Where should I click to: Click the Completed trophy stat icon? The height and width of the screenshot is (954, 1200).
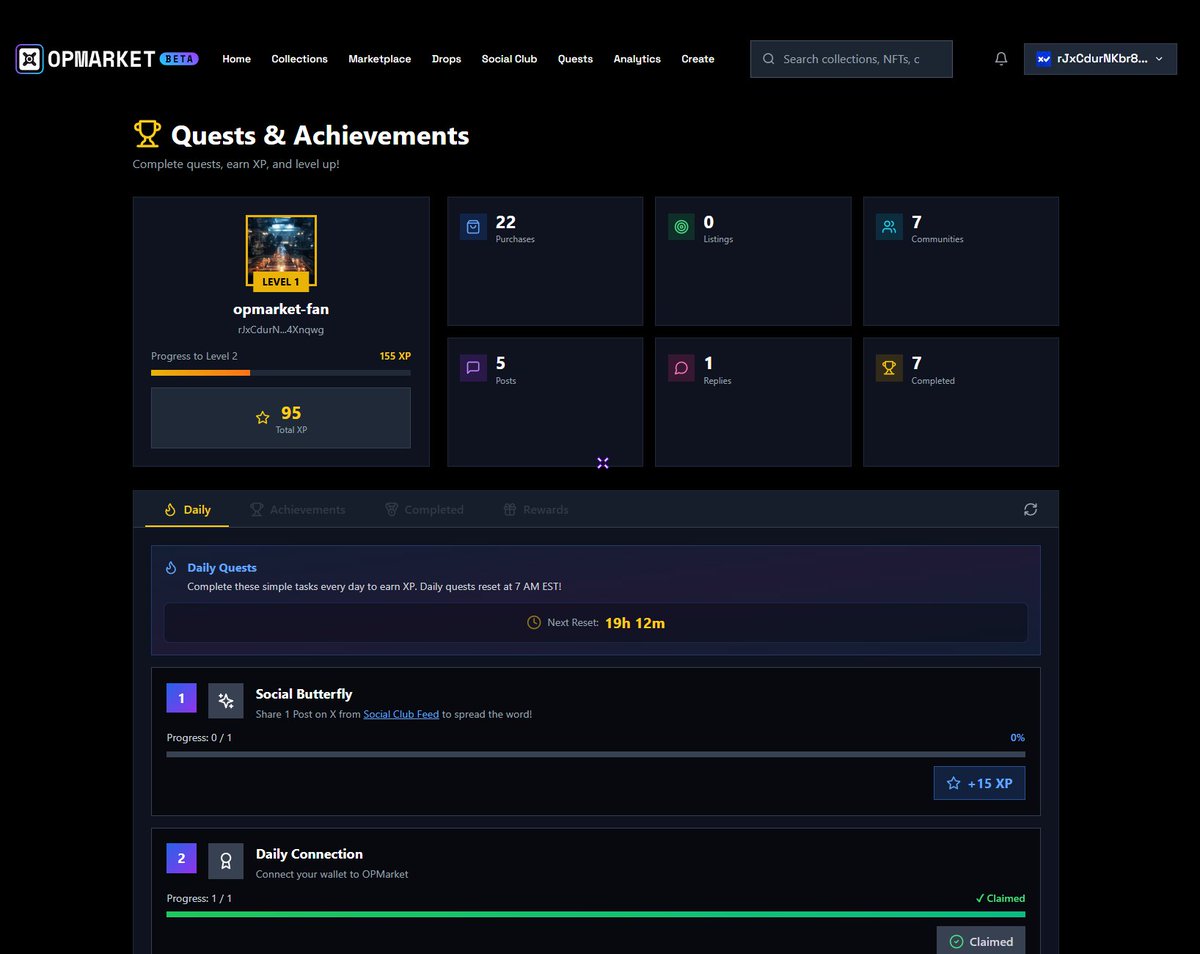[x=889, y=368]
